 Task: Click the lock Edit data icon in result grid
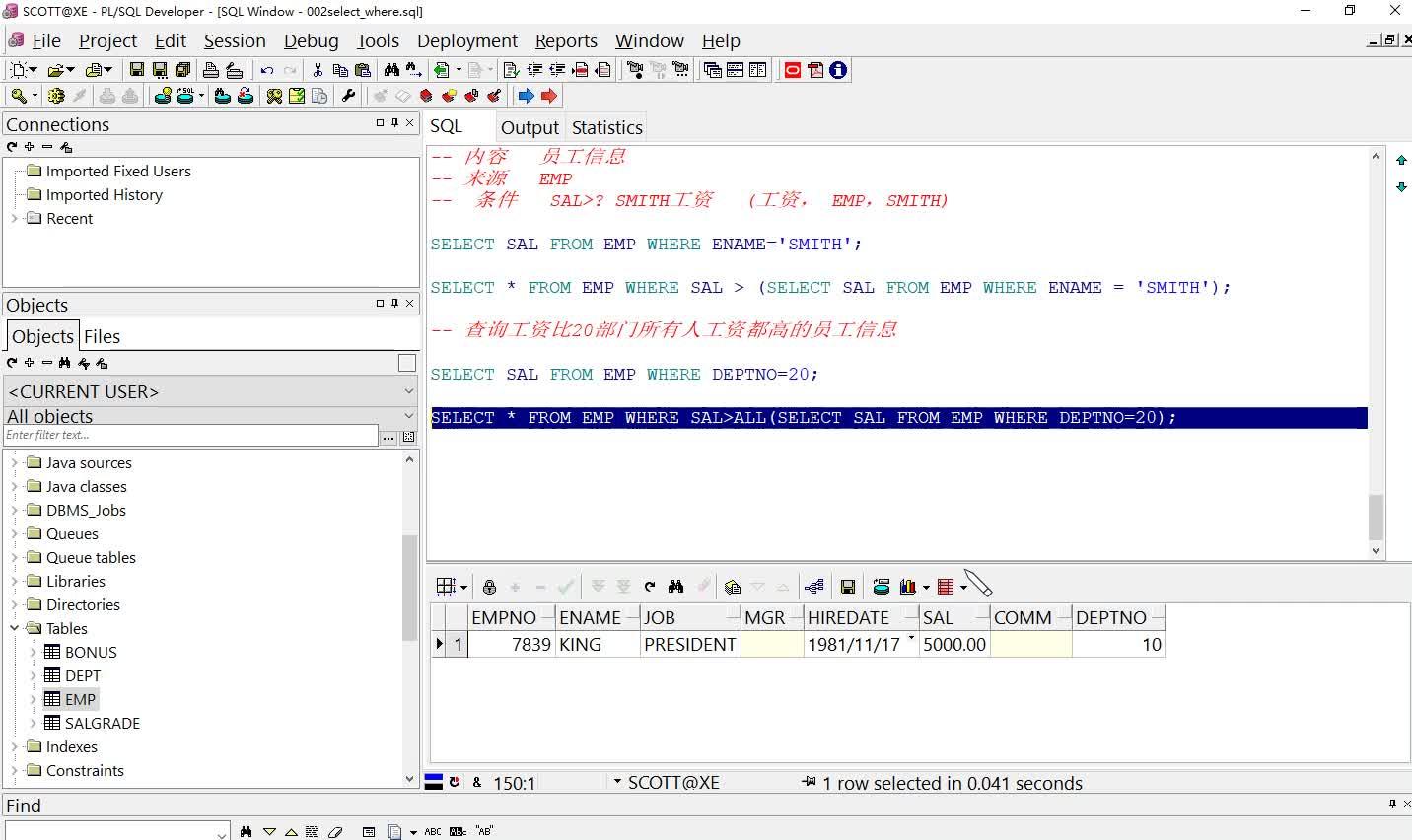pos(489,587)
